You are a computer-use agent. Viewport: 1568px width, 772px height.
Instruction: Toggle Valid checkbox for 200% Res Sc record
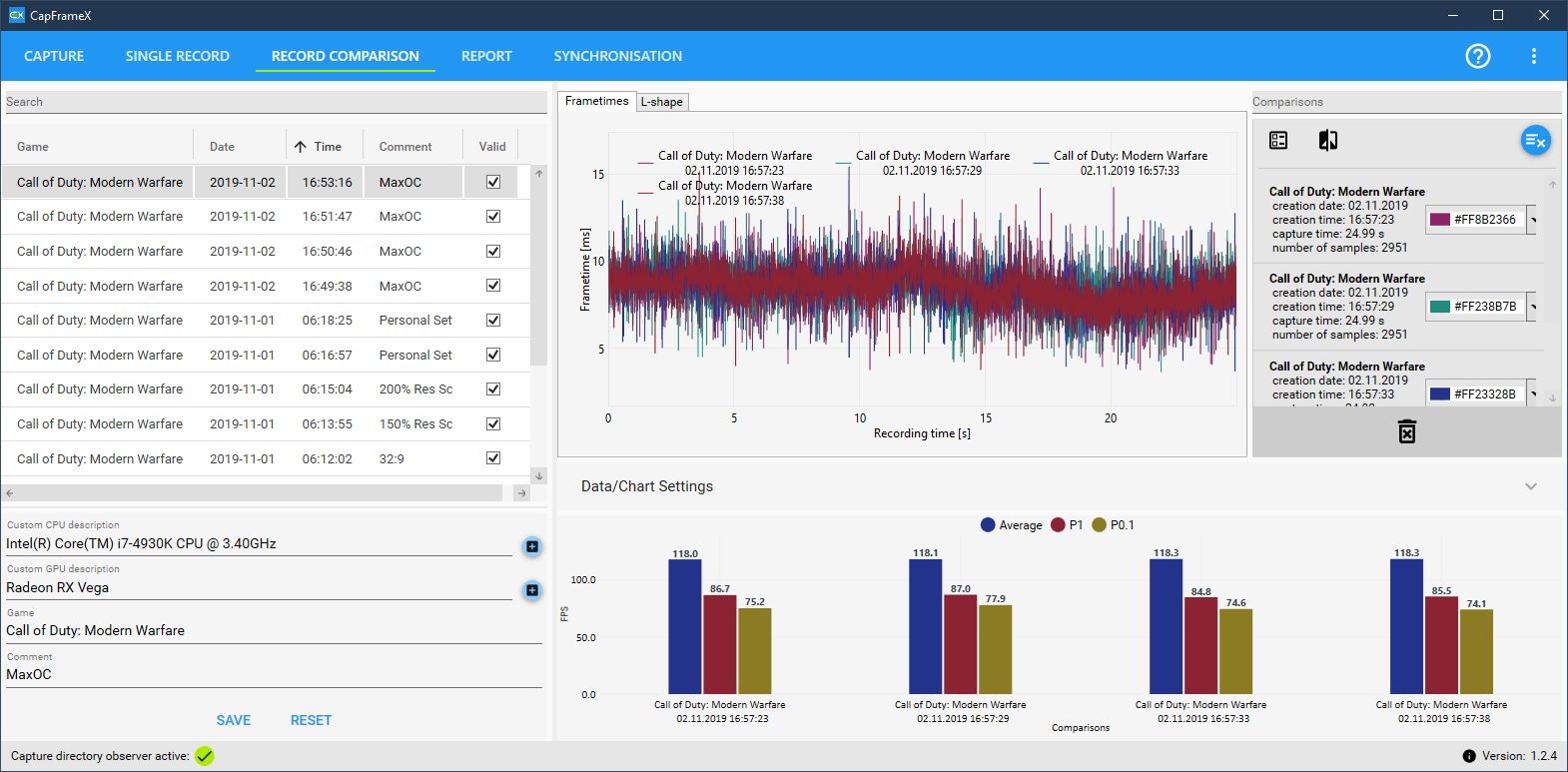pos(493,388)
